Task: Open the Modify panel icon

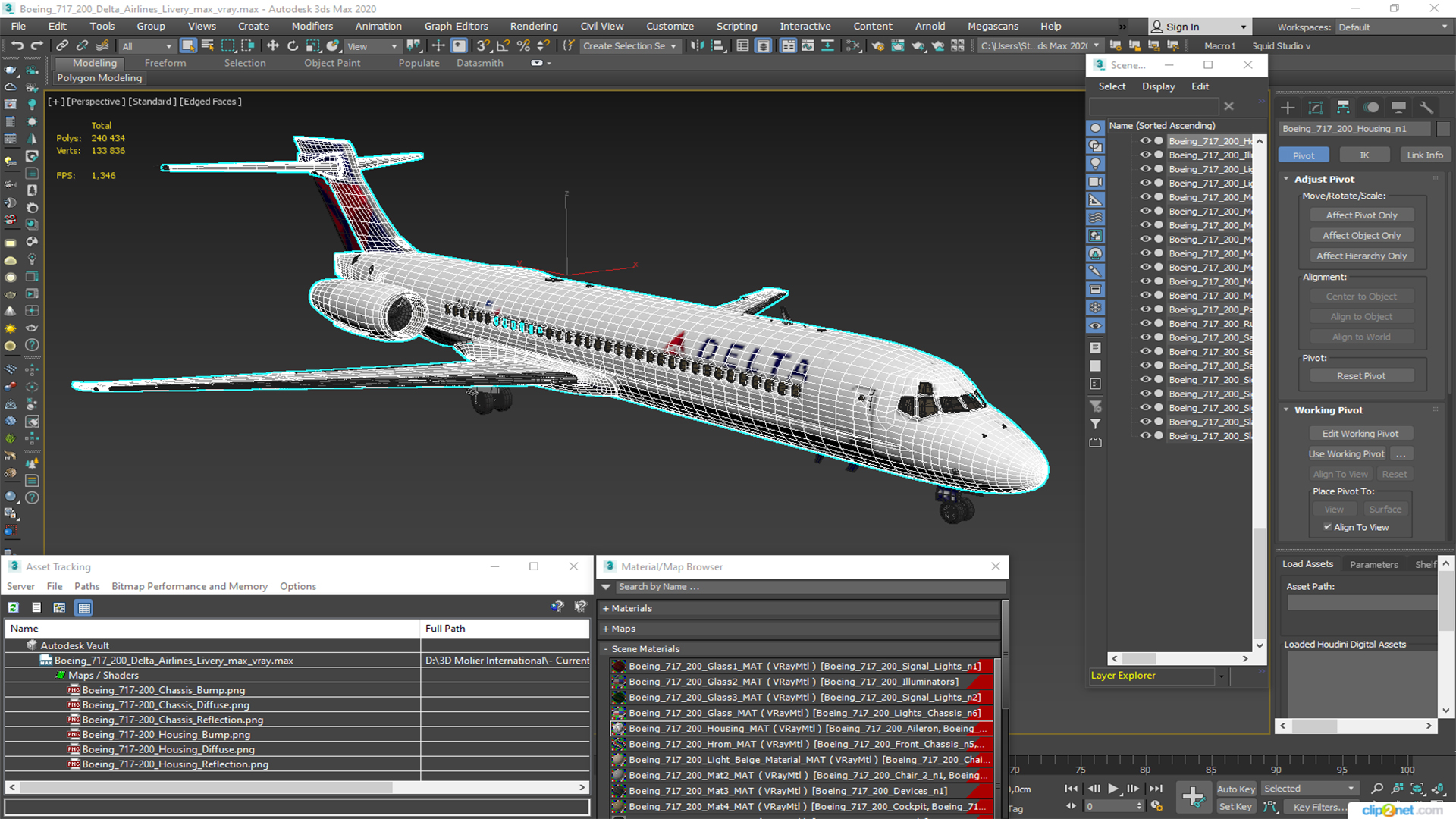Action: point(1316,107)
